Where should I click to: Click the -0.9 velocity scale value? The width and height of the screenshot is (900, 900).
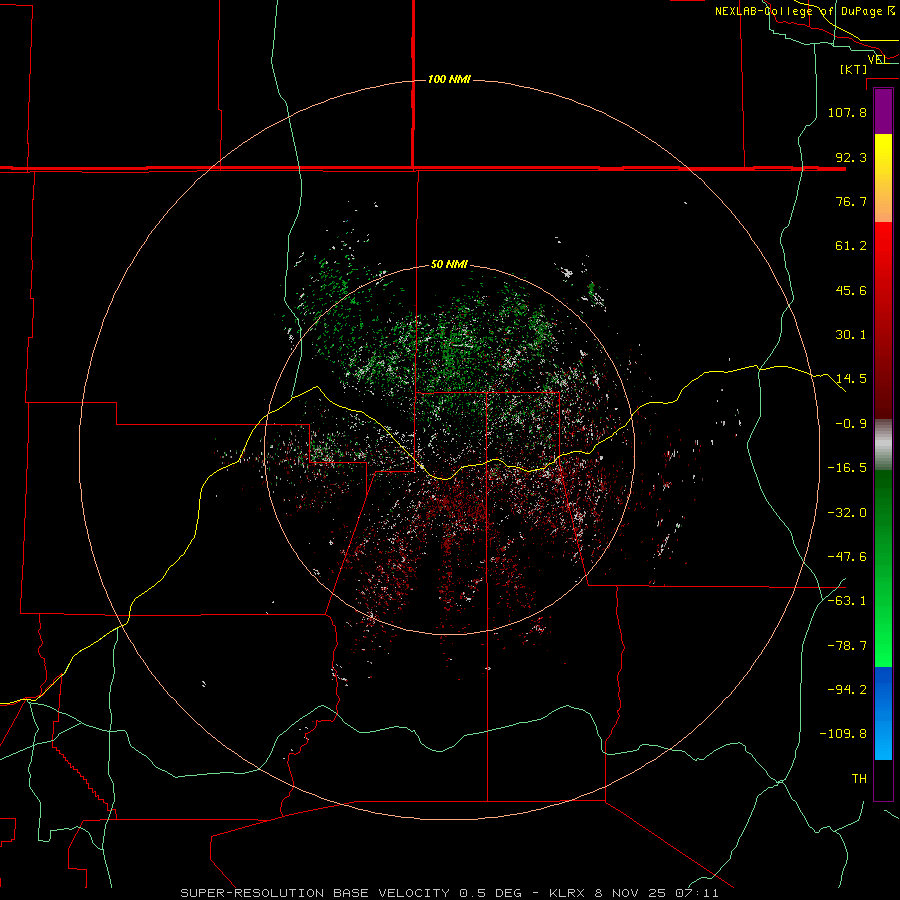851,424
